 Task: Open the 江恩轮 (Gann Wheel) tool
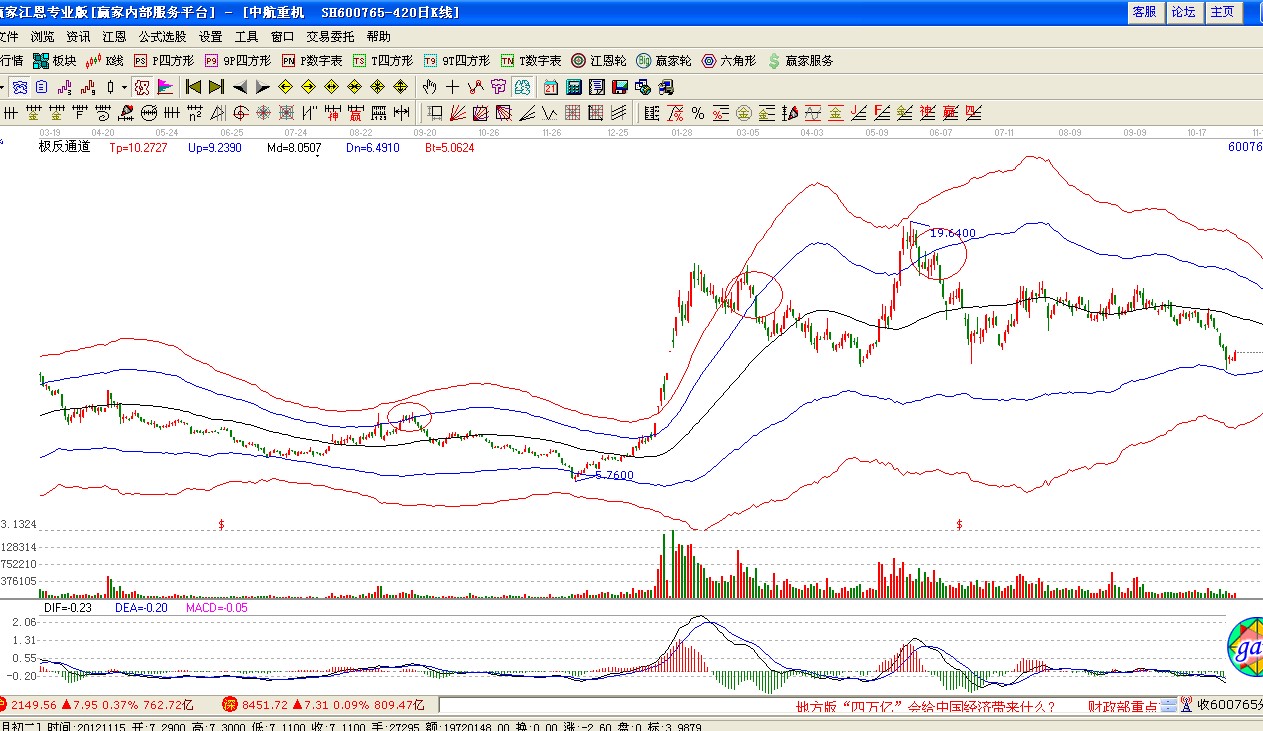click(x=598, y=61)
